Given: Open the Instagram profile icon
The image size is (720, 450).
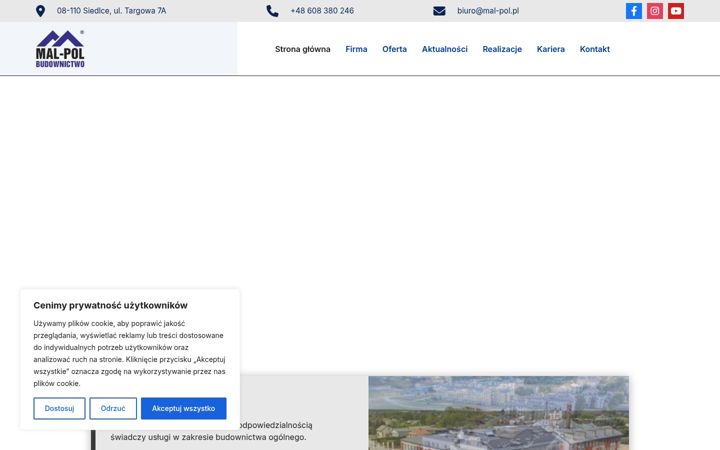Looking at the screenshot, I should 655,11.
